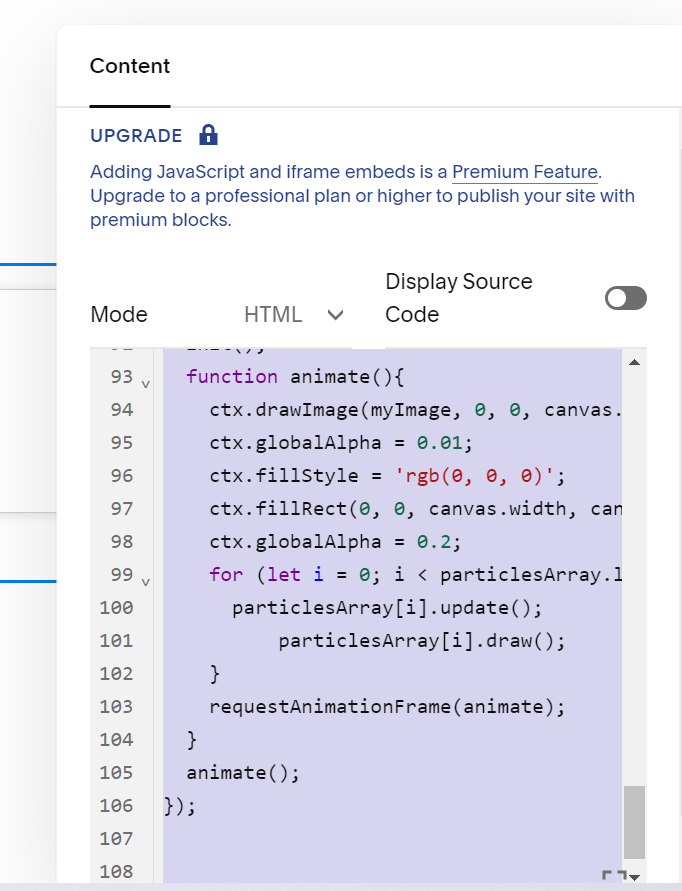This screenshot has height=891, width=682.
Task: Click the editor scrollbar down arrow
Action: coord(635,877)
